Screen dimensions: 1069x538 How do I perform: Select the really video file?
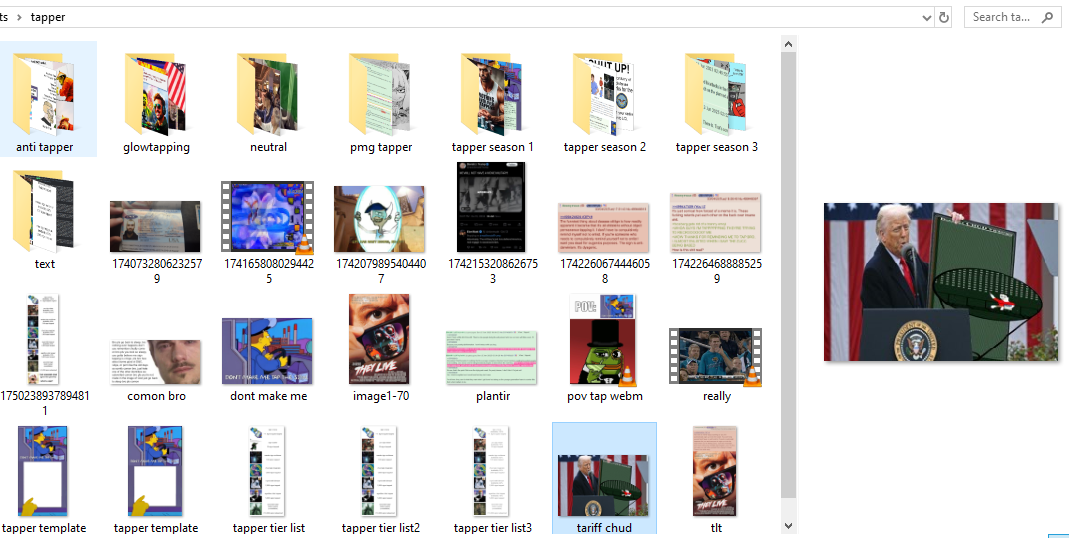coord(717,357)
